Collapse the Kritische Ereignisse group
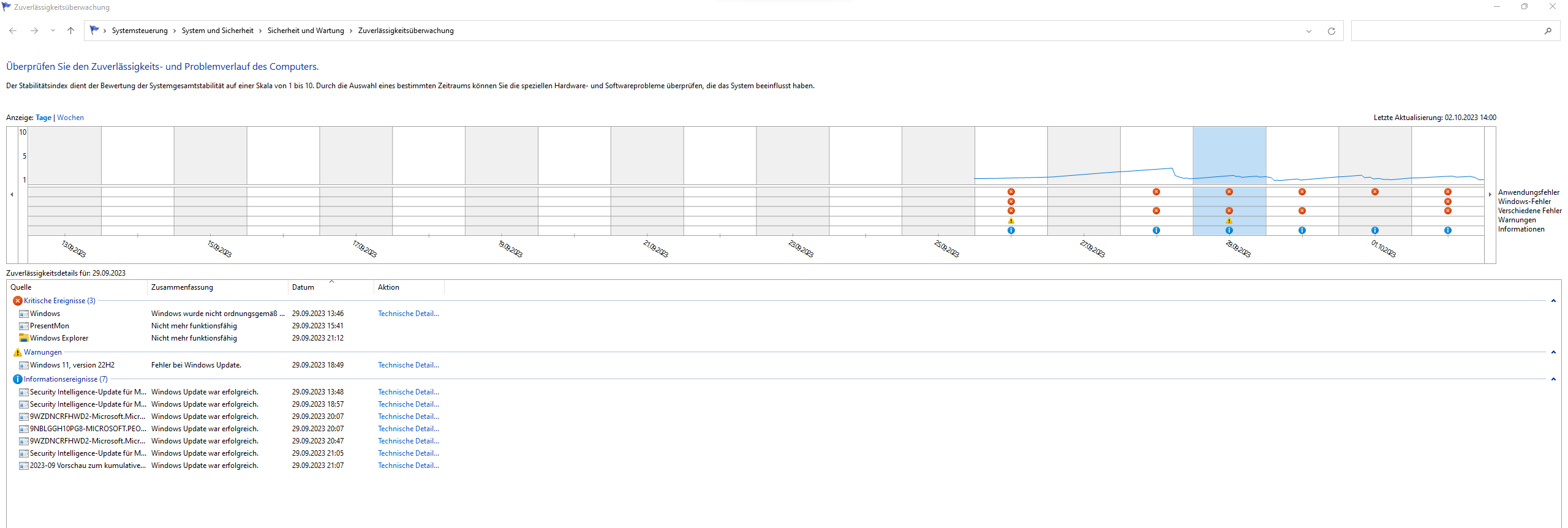This screenshot has width=1568, height=528. 1553,301
